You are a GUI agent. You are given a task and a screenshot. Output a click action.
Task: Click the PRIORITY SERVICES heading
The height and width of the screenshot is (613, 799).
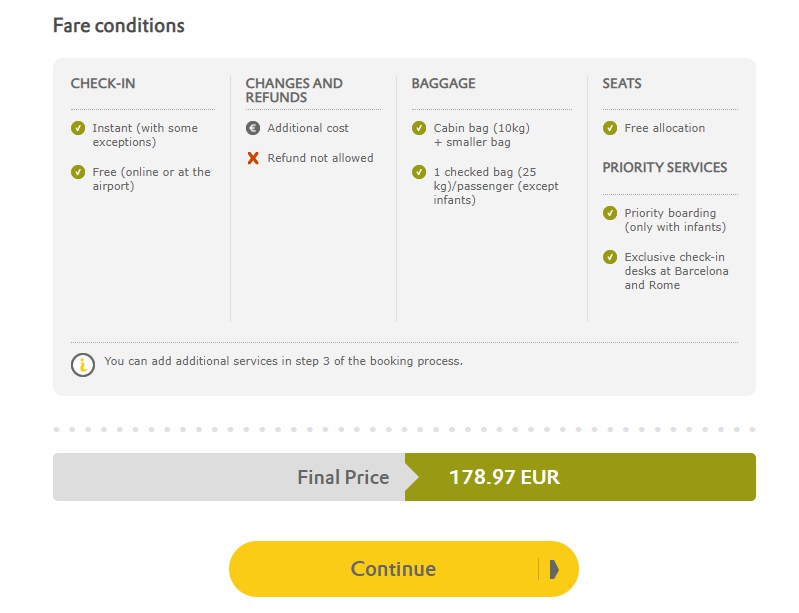pos(664,168)
